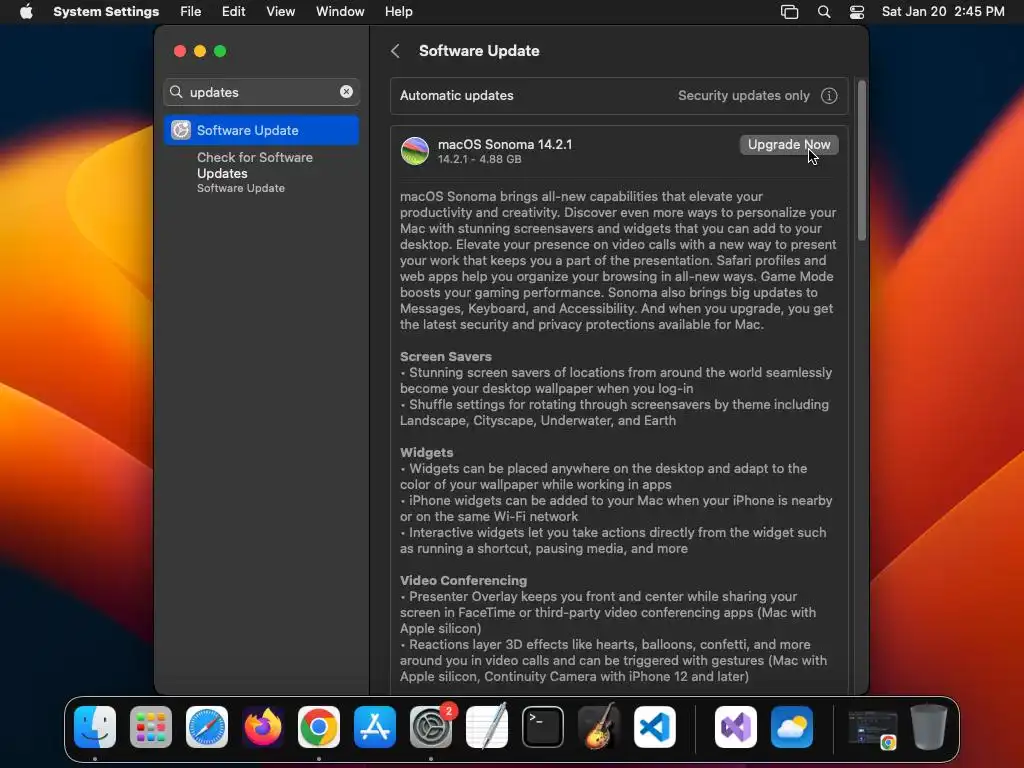
Task: Open App Store from the Dock
Action: click(x=375, y=727)
